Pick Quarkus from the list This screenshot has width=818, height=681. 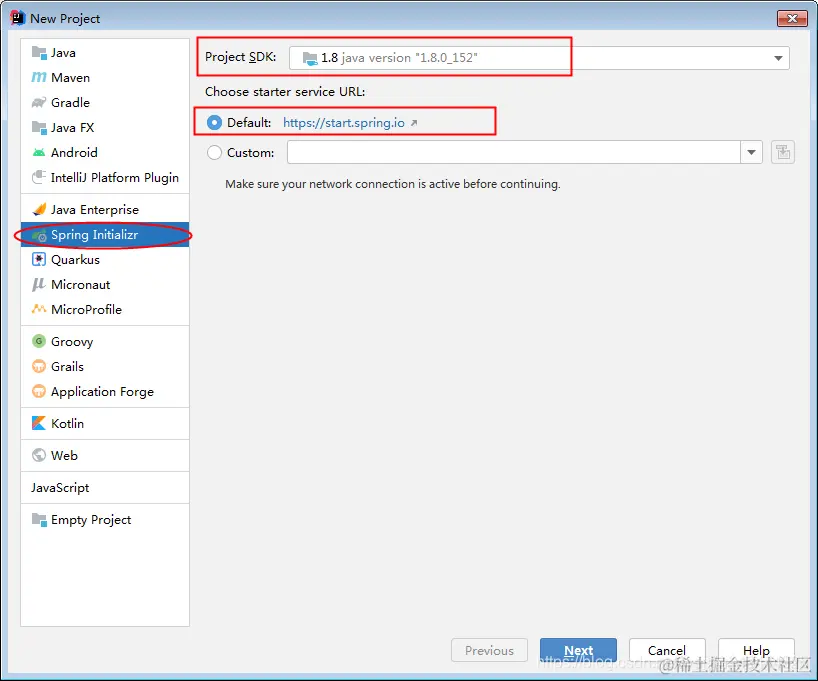point(105,260)
